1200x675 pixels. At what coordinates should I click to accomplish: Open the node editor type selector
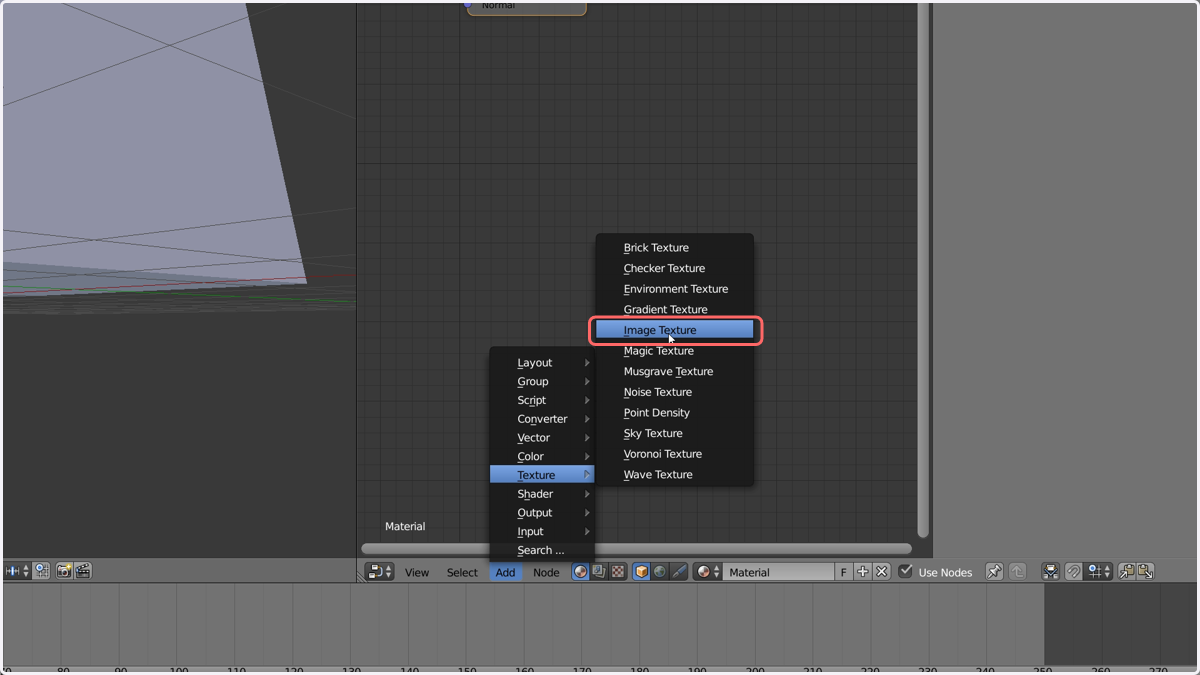pyautogui.click(x=379, y=572)
